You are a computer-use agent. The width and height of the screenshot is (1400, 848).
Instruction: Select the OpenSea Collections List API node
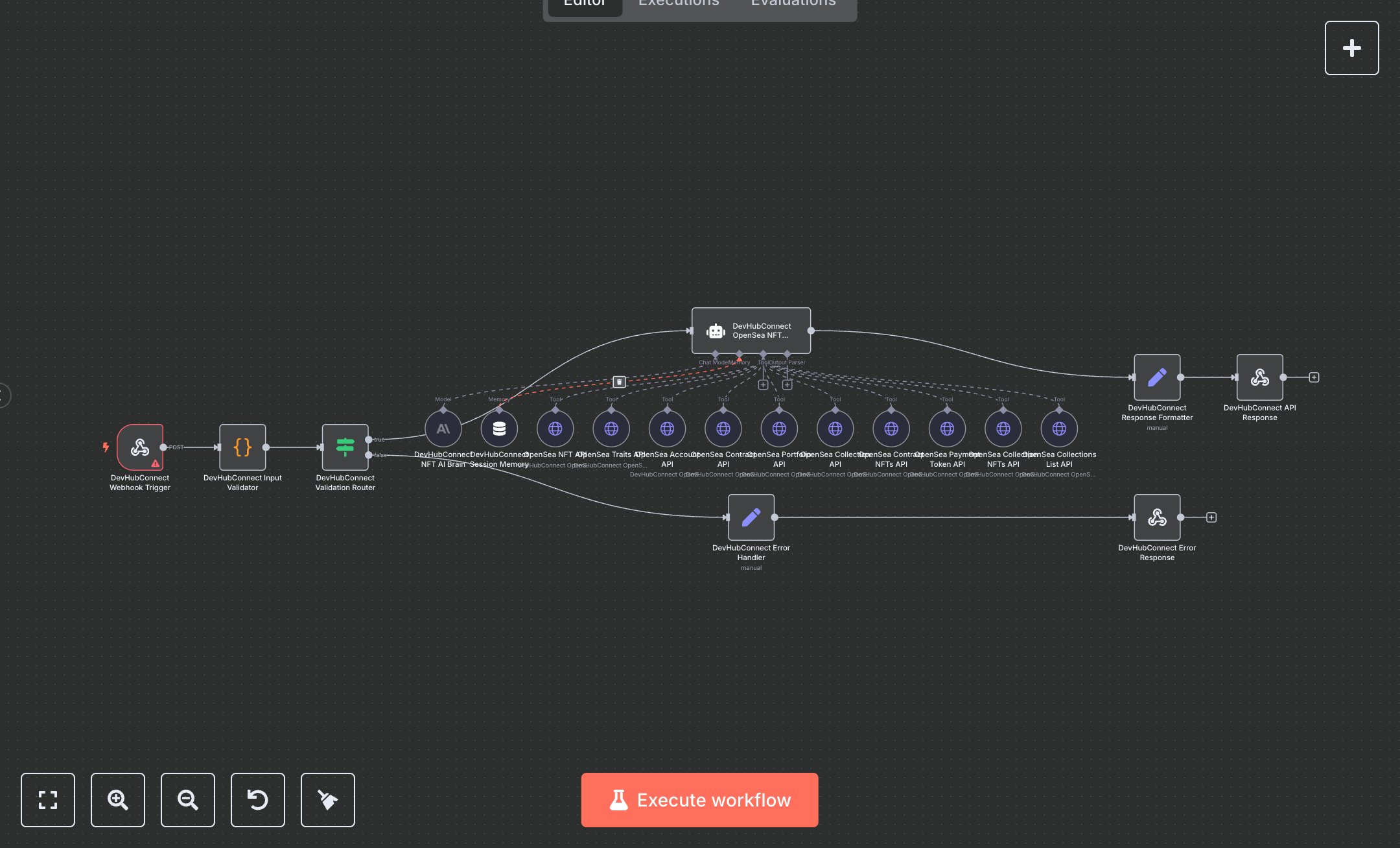[1059, 429]
